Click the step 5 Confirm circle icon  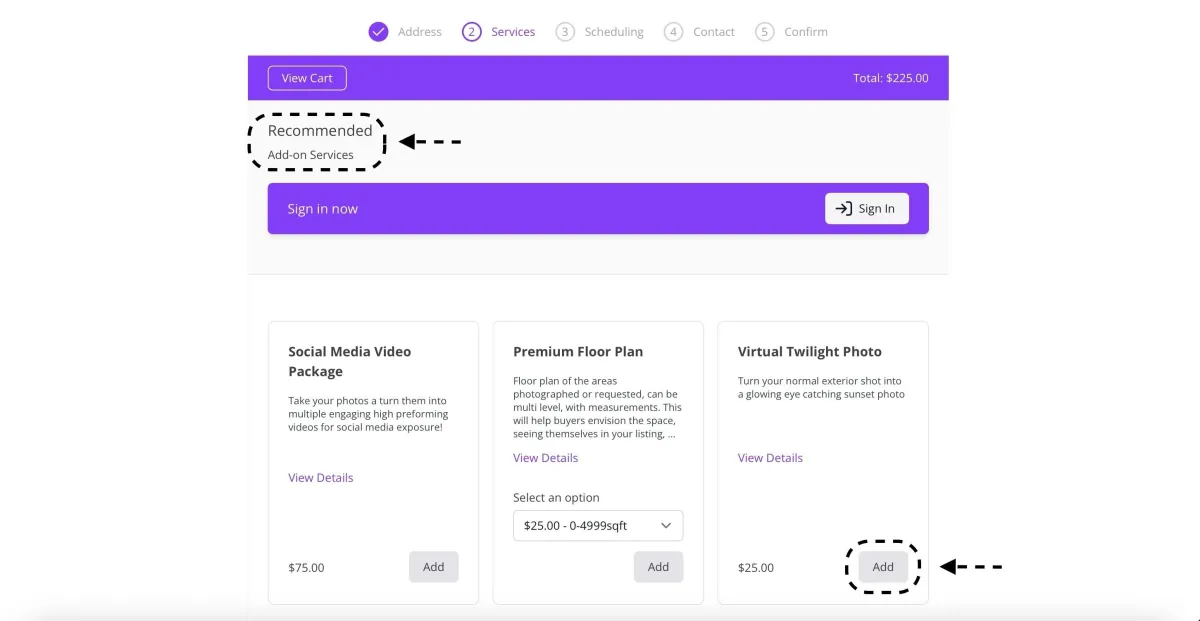[765, 32]
